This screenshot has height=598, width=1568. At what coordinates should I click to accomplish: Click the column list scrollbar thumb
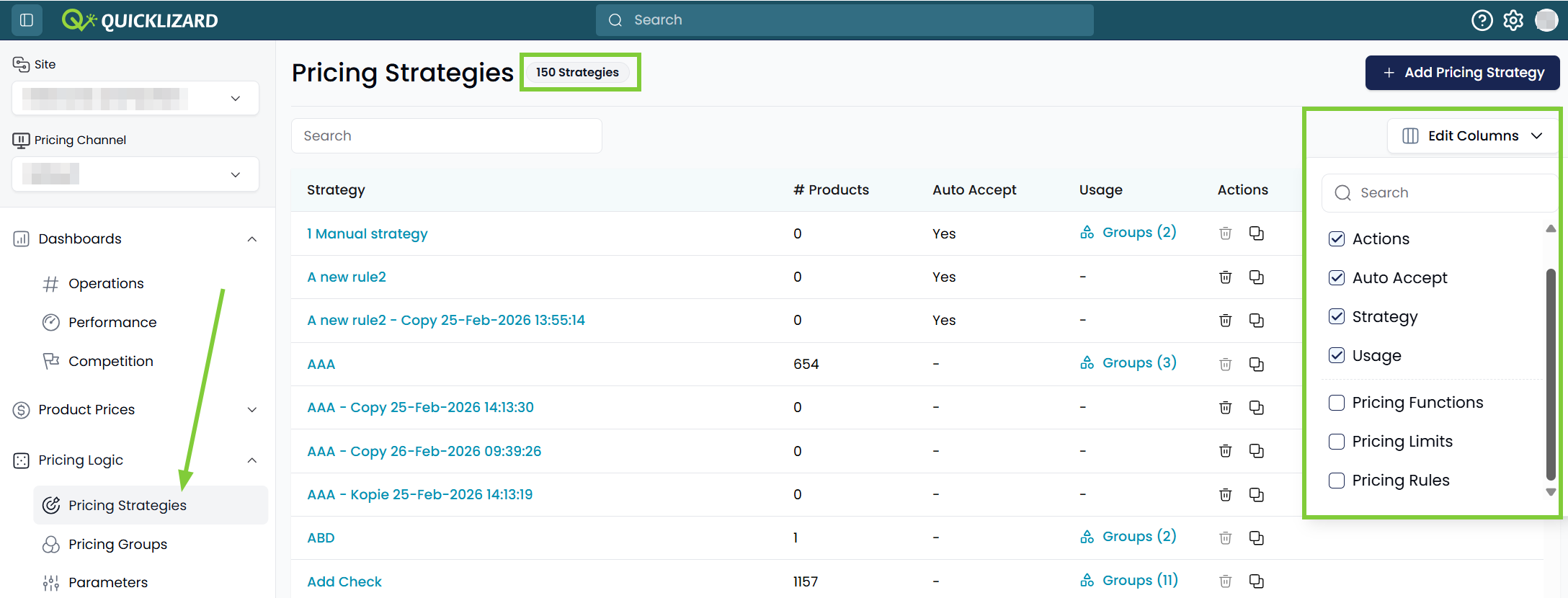[x=1551, y=375]
